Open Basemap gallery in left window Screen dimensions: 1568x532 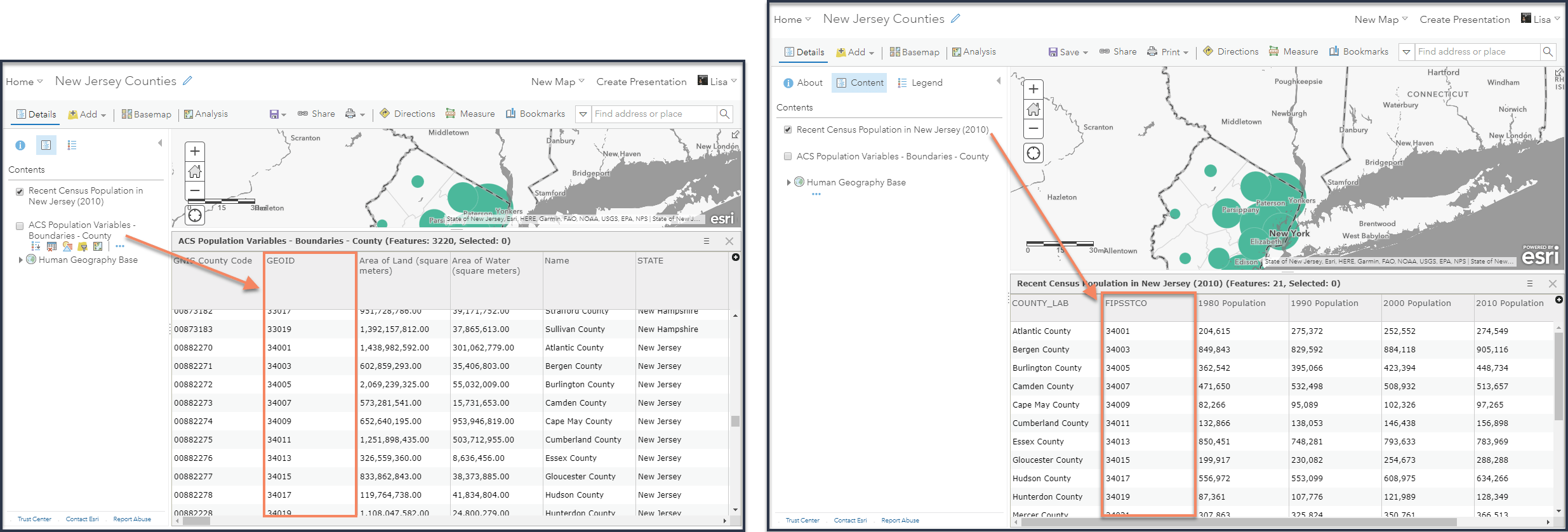[x=147, y=114]
